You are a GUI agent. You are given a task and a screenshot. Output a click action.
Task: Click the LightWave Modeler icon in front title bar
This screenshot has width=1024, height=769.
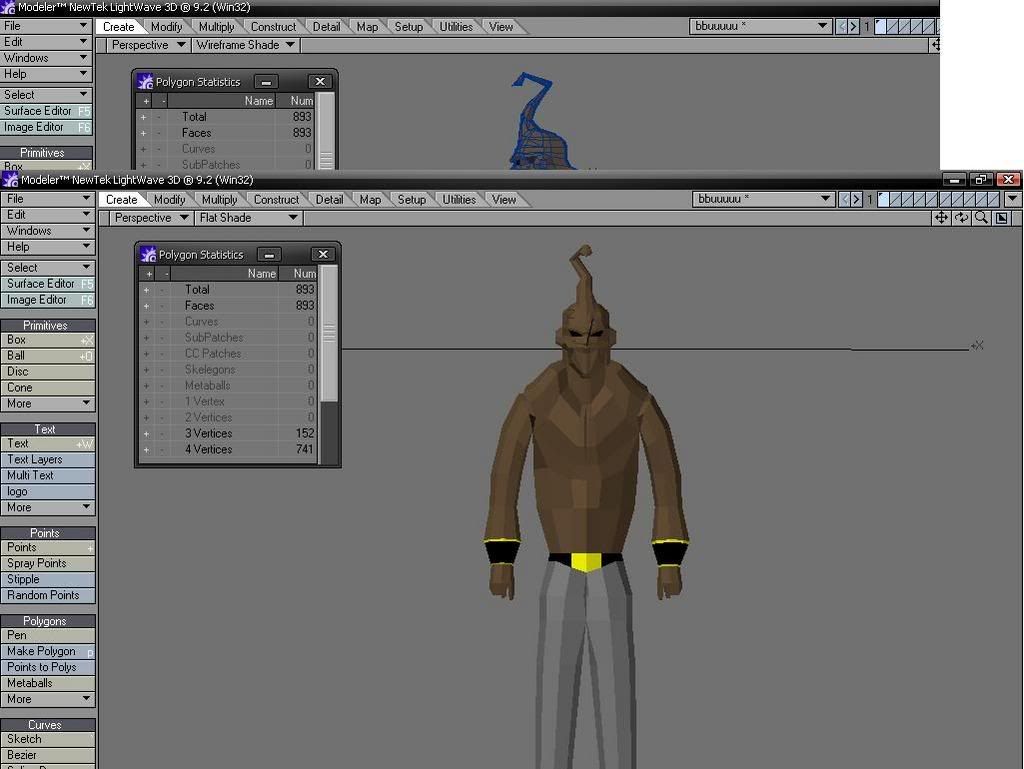point(10,180)
